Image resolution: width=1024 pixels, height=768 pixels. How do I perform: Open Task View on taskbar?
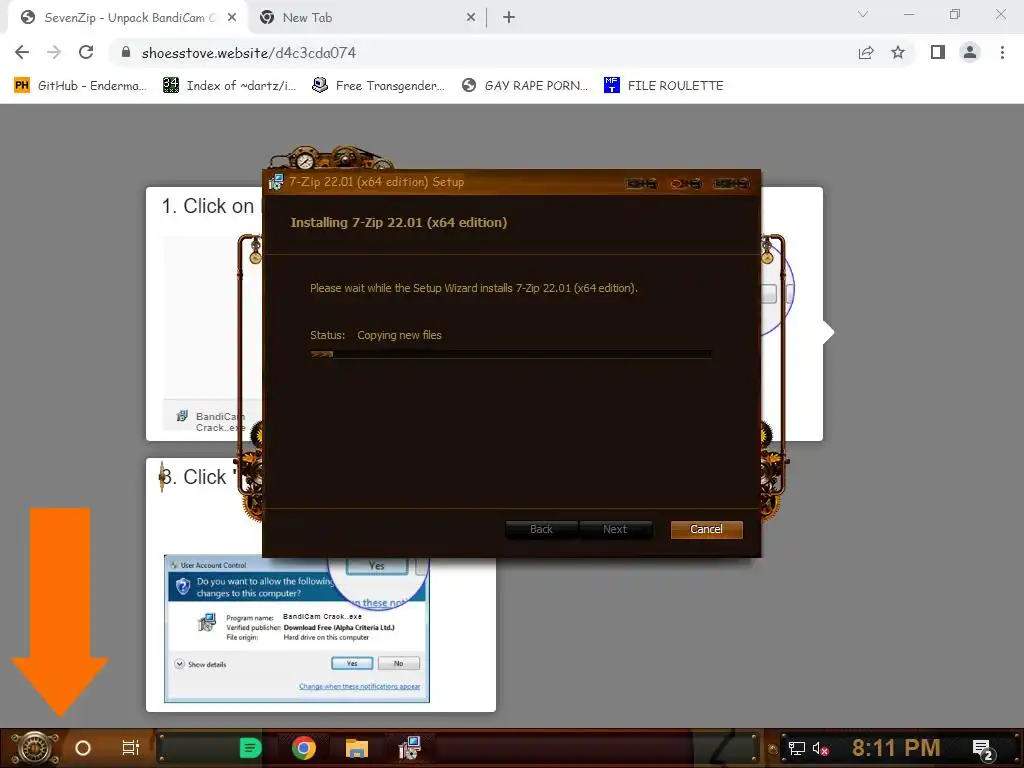131,748
